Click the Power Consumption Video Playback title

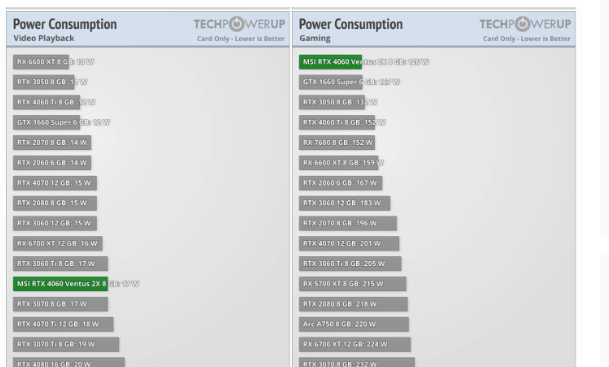[x=65, y=29]
